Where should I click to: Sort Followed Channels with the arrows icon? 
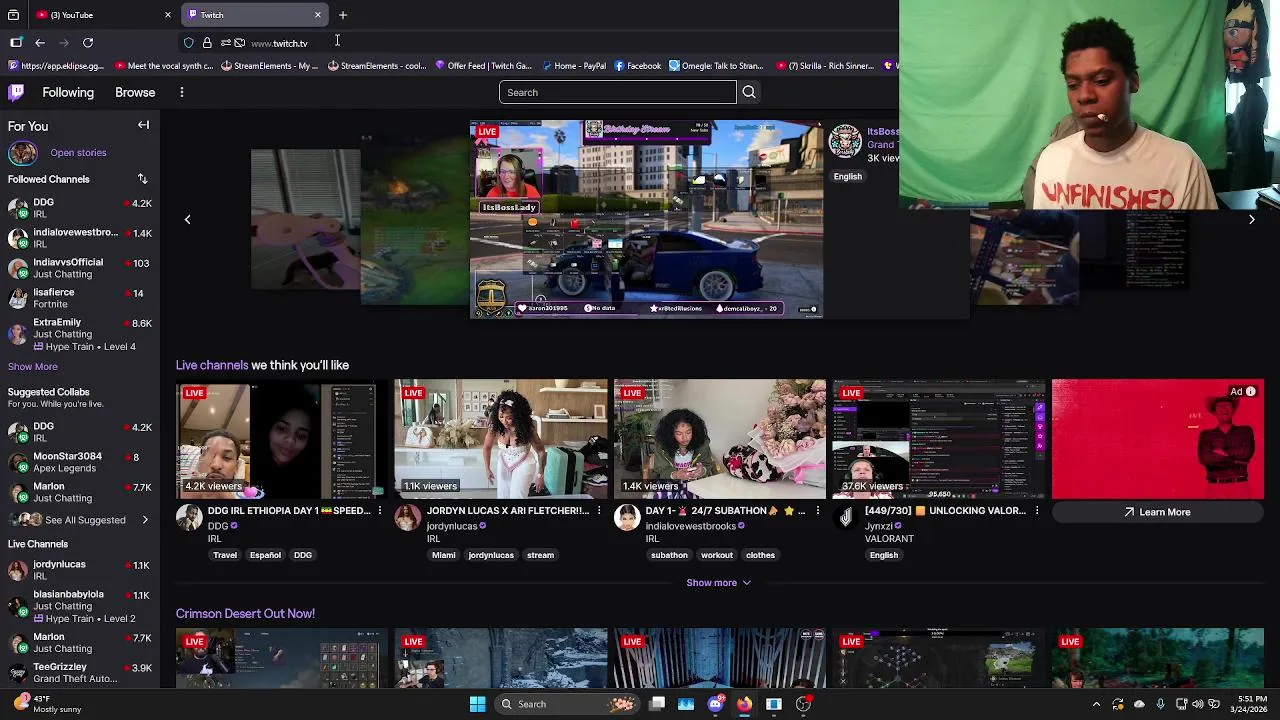(x=142, y=179)
